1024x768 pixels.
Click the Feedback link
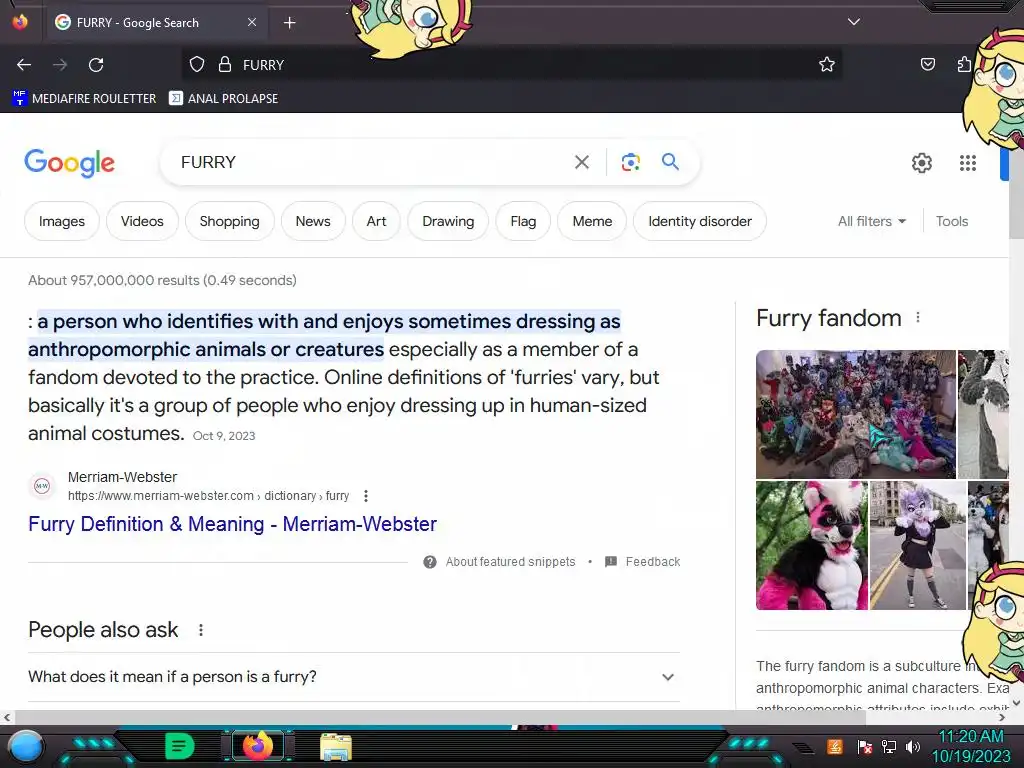tap(643, 562)
